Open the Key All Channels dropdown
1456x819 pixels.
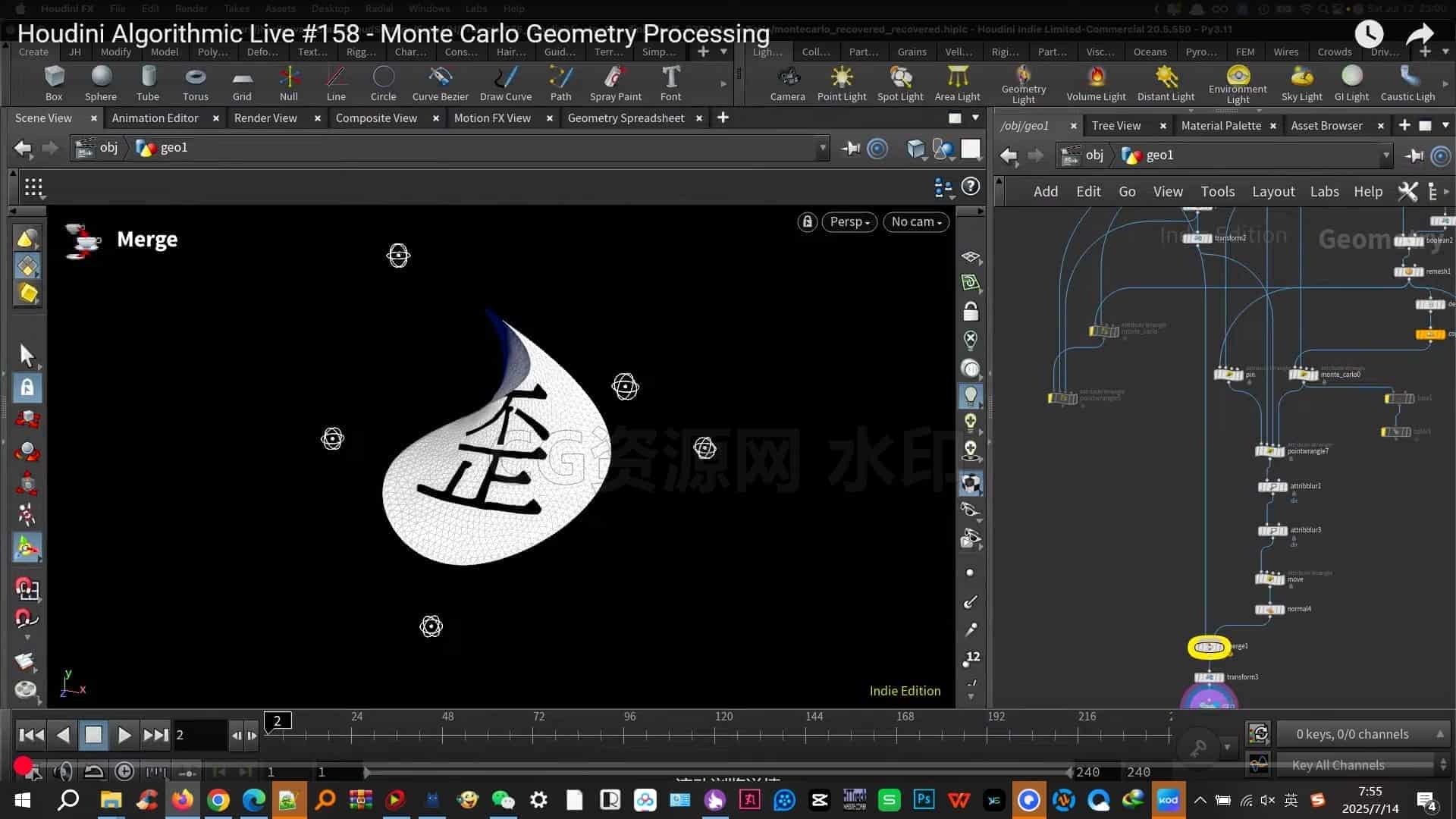pyautogui.click(x=1363, y=765)
